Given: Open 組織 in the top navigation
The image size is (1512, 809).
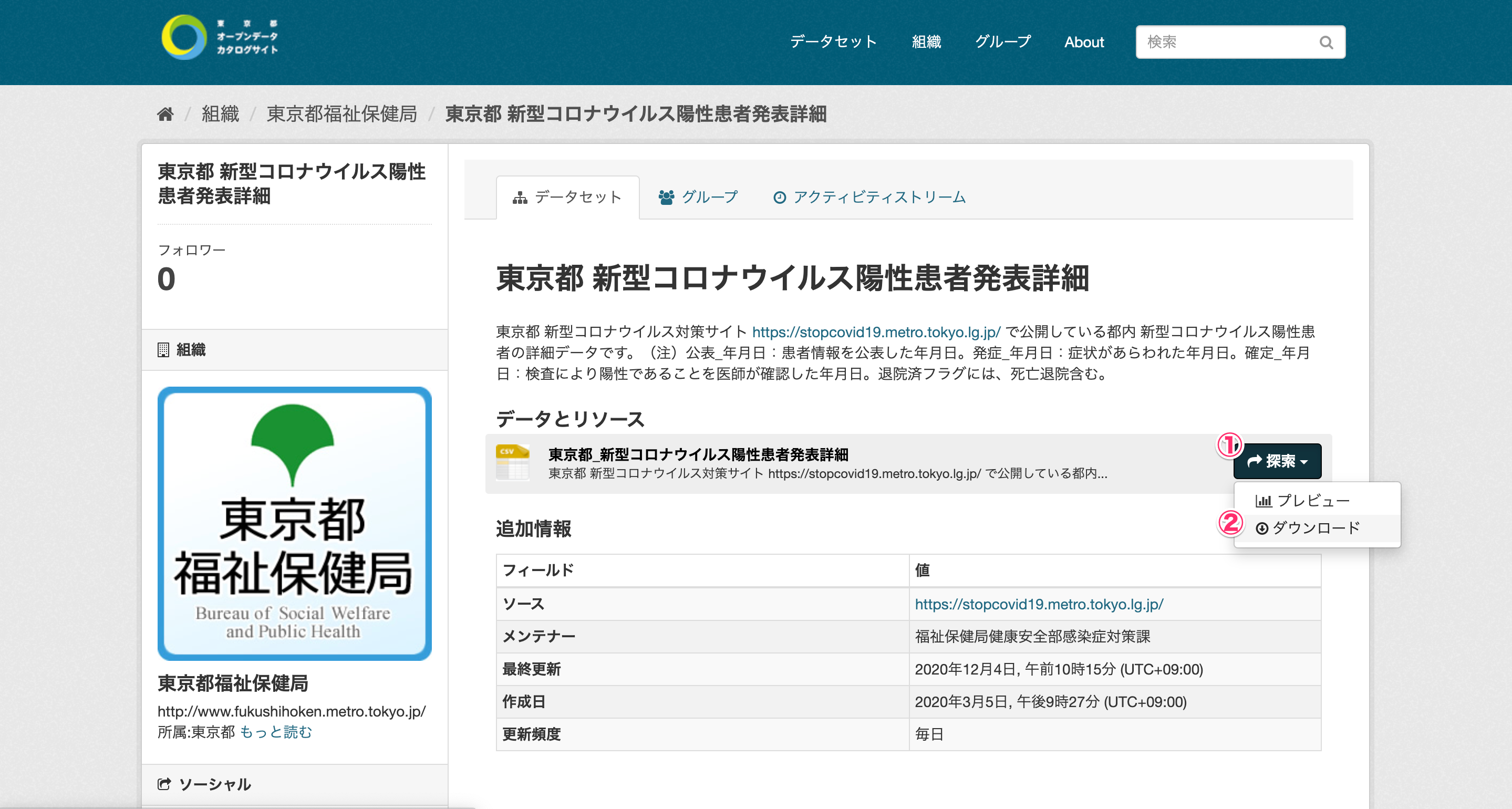Looking at the screenshot, I should click(926, 42).
